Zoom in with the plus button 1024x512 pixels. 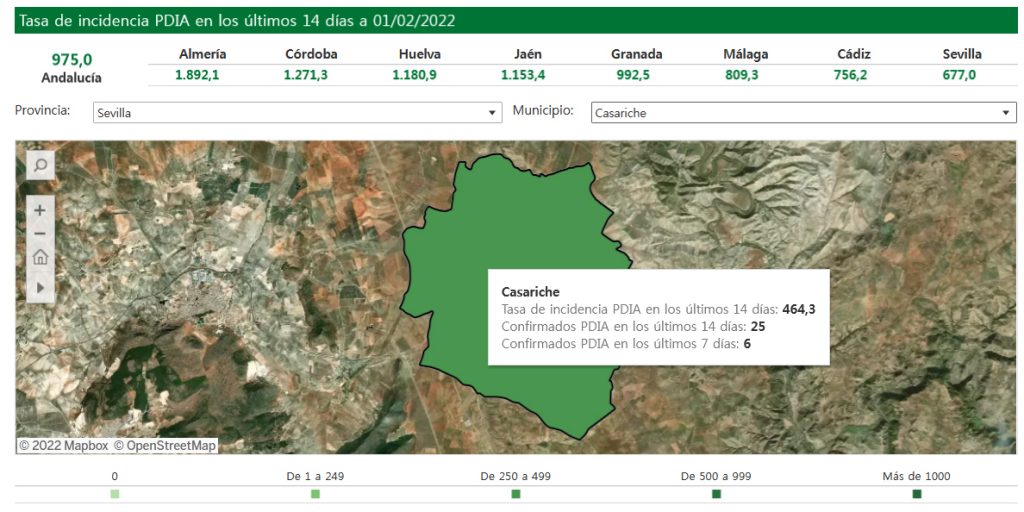click(40, 211)
